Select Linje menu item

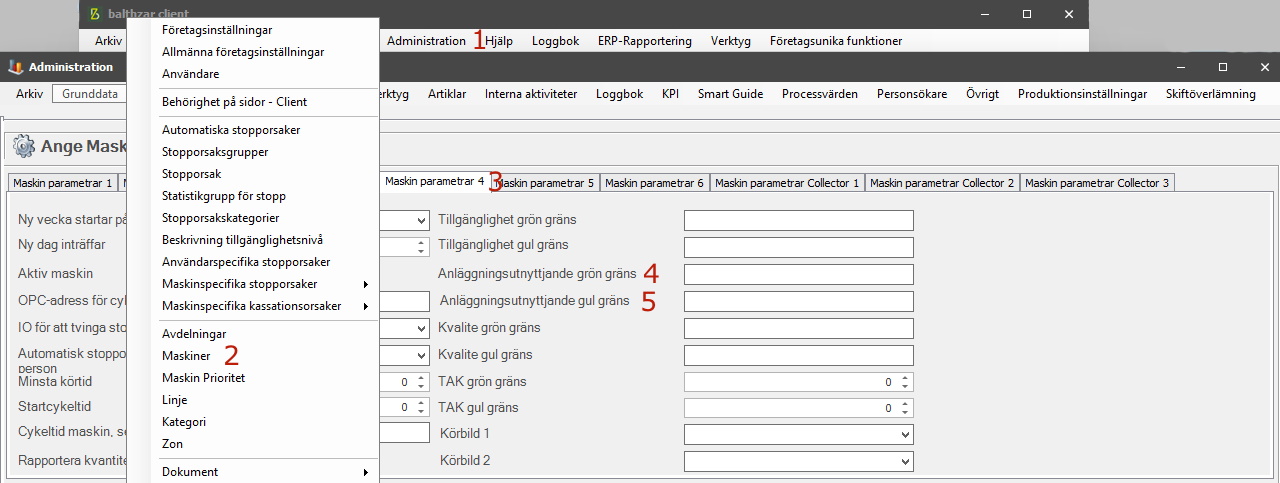[x=174, y=400]
